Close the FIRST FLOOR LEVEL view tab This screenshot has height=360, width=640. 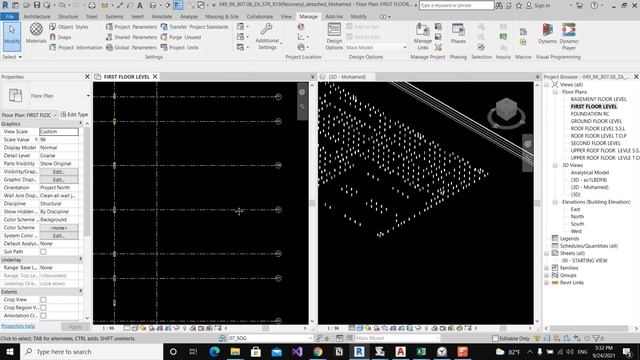(155, 77)
